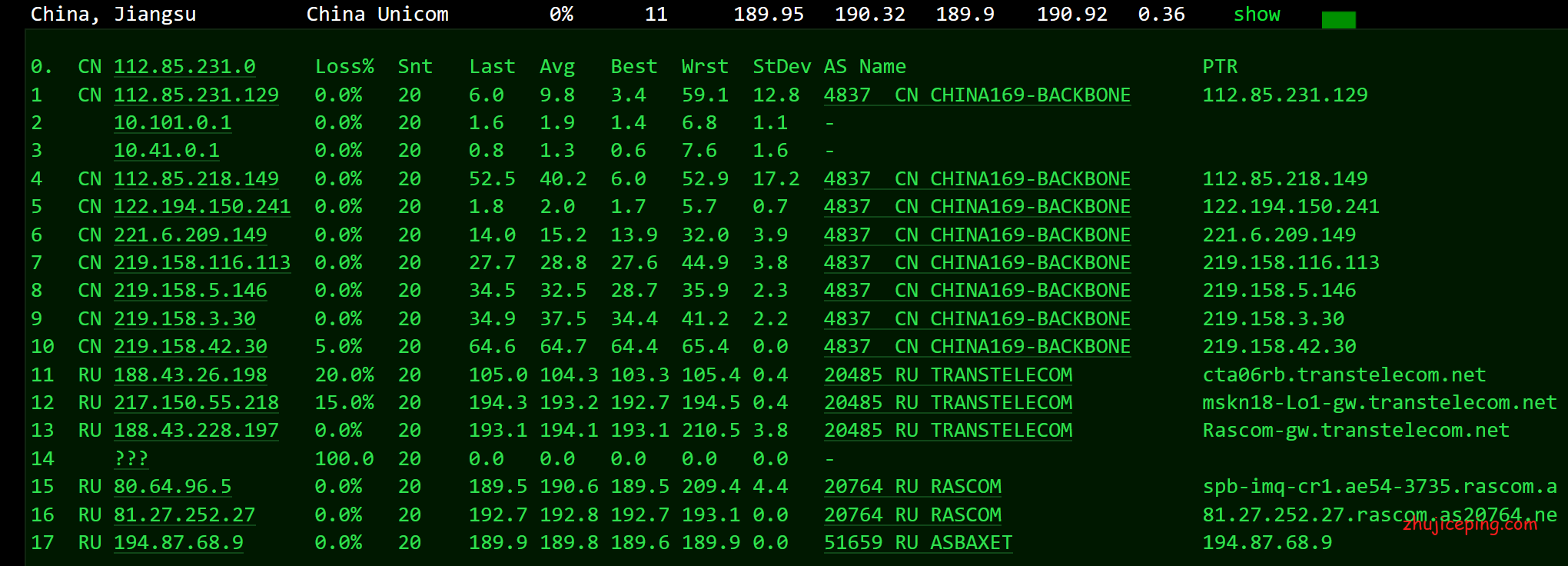Open AS 4837 CHINA169-BACKBONE link in hop 5

(977, 207)
